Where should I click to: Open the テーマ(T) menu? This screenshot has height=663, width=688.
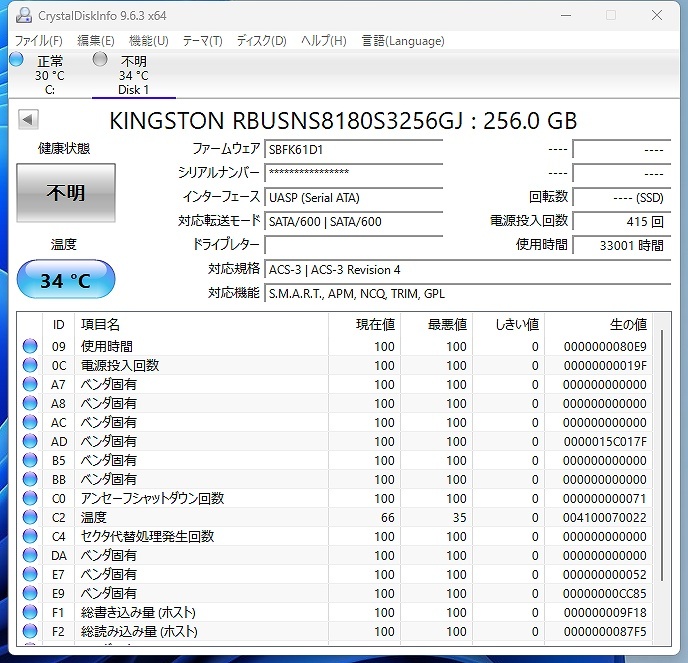pos(202,41)
